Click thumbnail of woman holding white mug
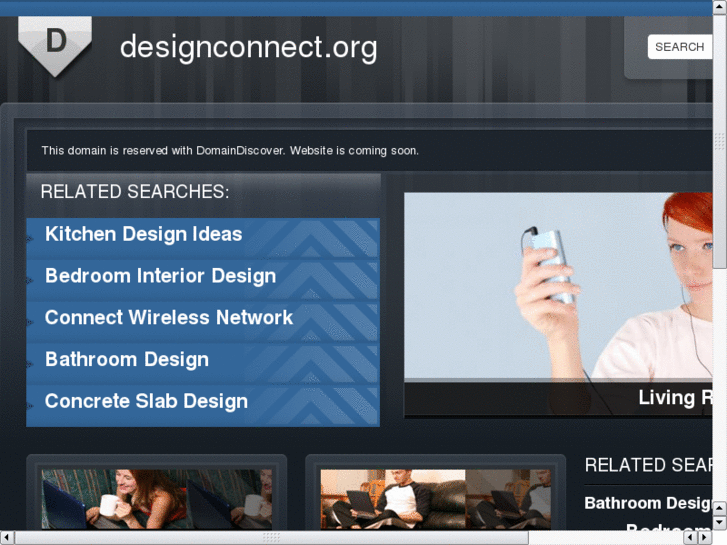The width and height of the screenshot is (727, 545). [x=157, y=500]
